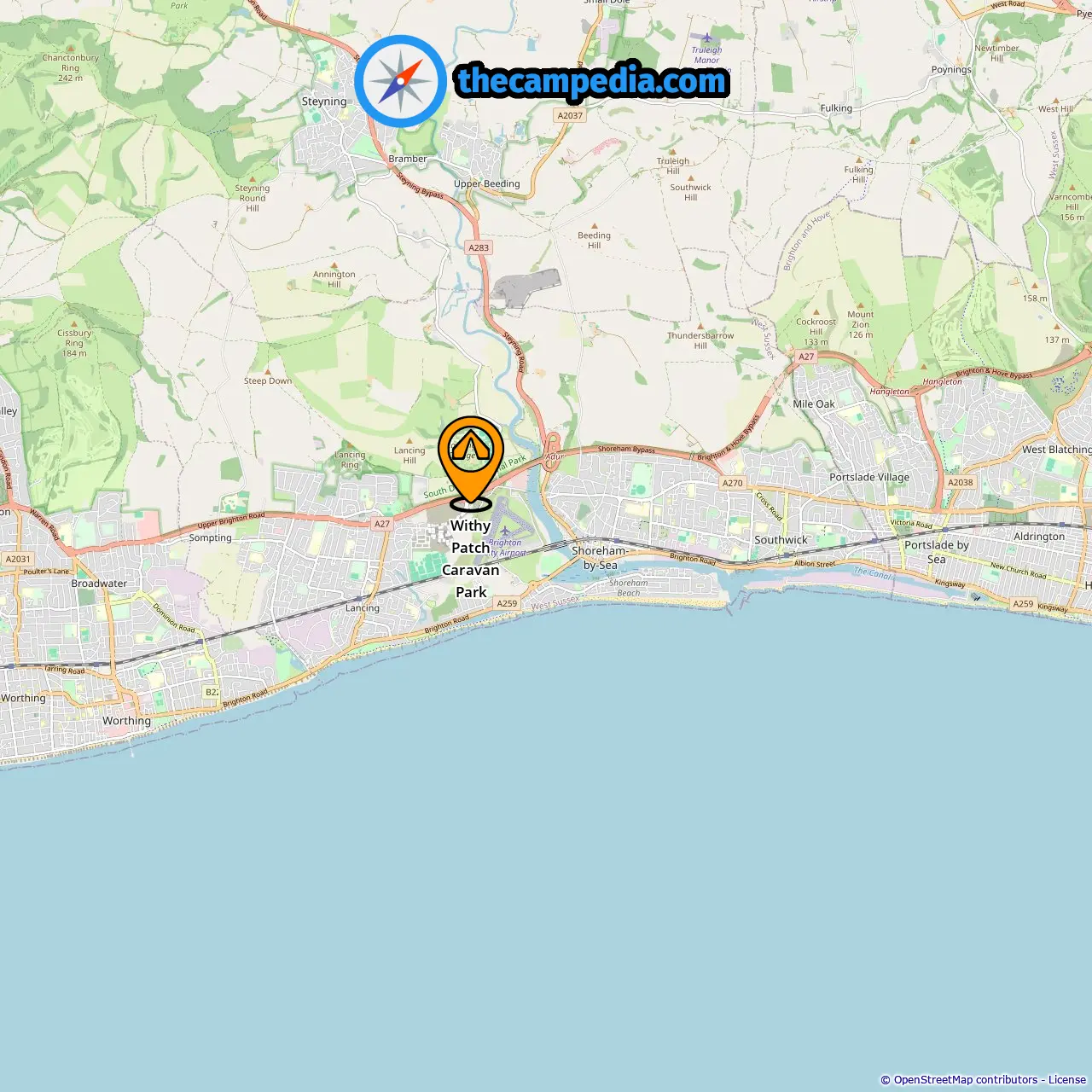This screenshot has width=1092, height=1092.
Task: Click the Shoreham-by-Sea town label
Action: click(x=601, y=557)
